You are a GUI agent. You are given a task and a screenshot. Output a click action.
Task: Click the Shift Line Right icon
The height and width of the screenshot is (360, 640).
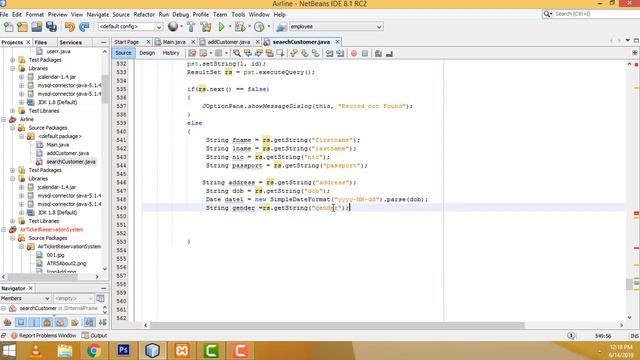coord(340,53)
